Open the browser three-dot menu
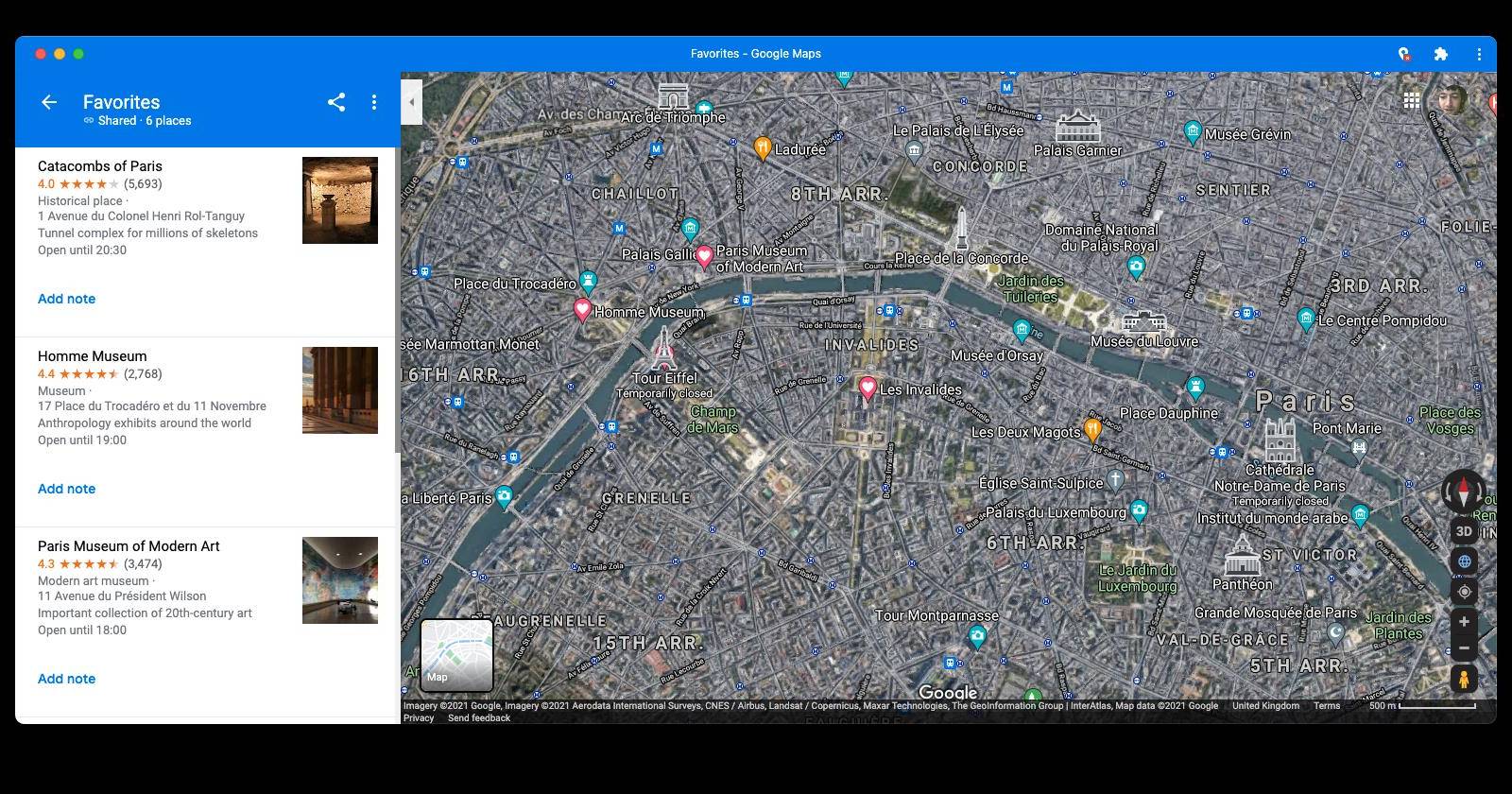Screen dimensions: 1512x794 pos(1479,54)
